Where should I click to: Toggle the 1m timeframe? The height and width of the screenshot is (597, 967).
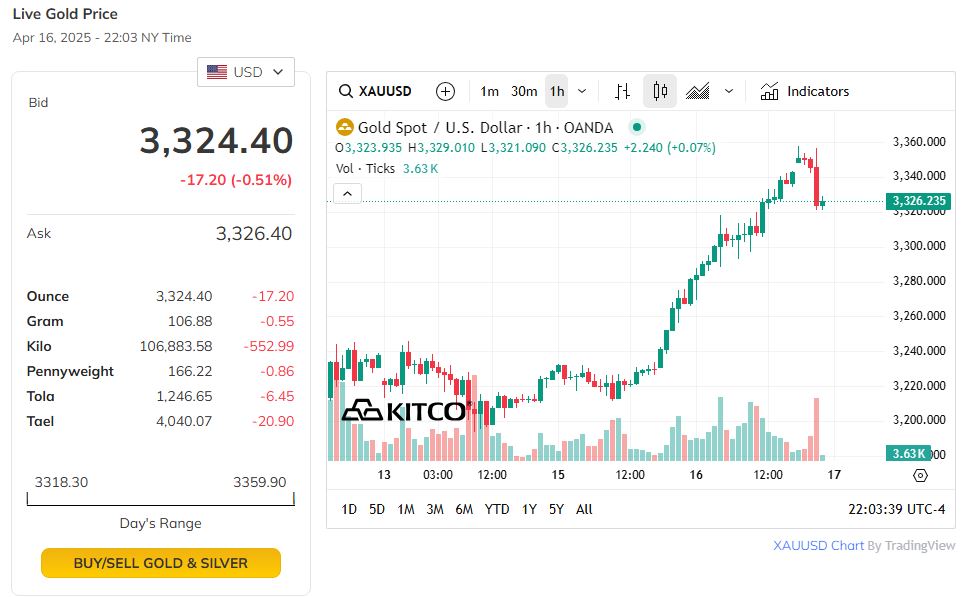coord(489,91)
